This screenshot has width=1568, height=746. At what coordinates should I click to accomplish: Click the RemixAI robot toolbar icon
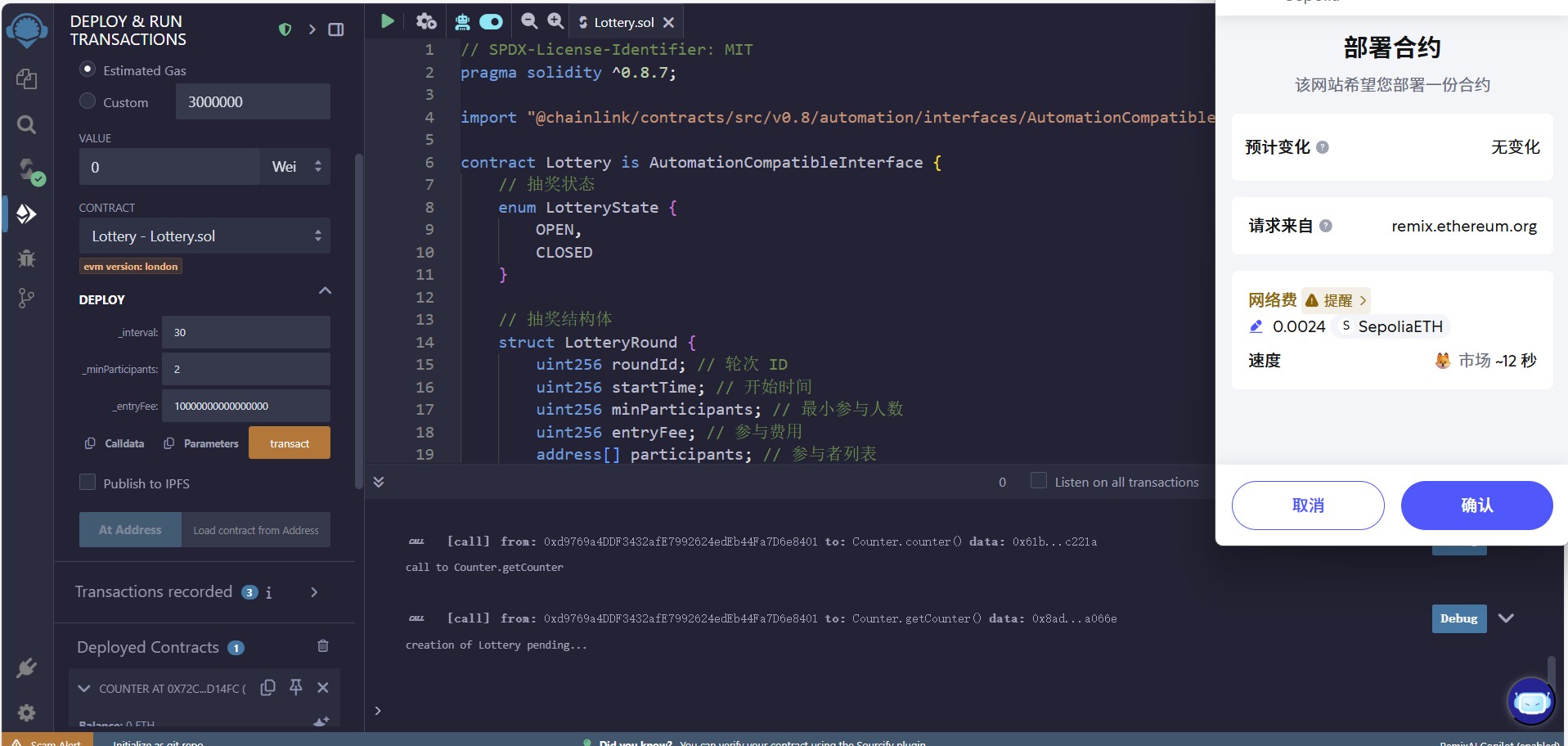tap(462, 22)
